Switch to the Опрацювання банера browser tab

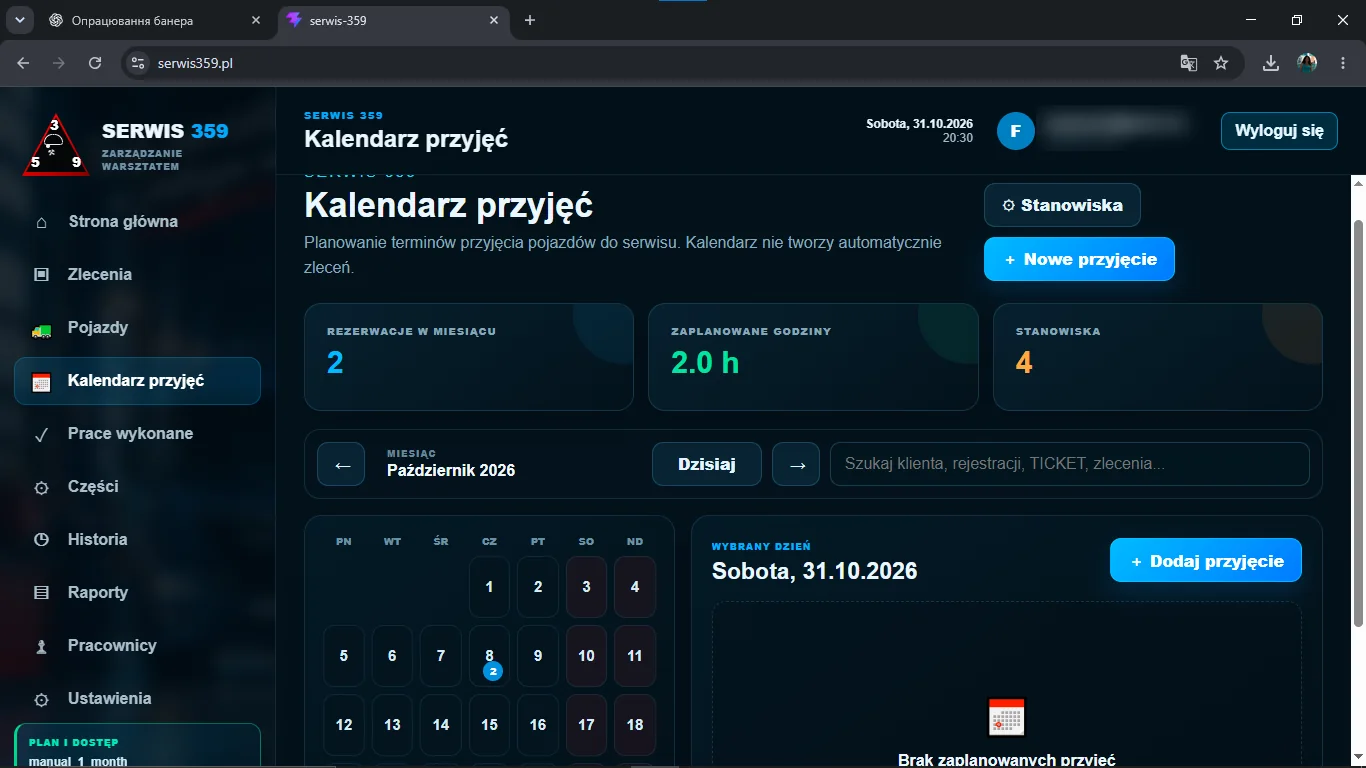click(x=155, y=20)
